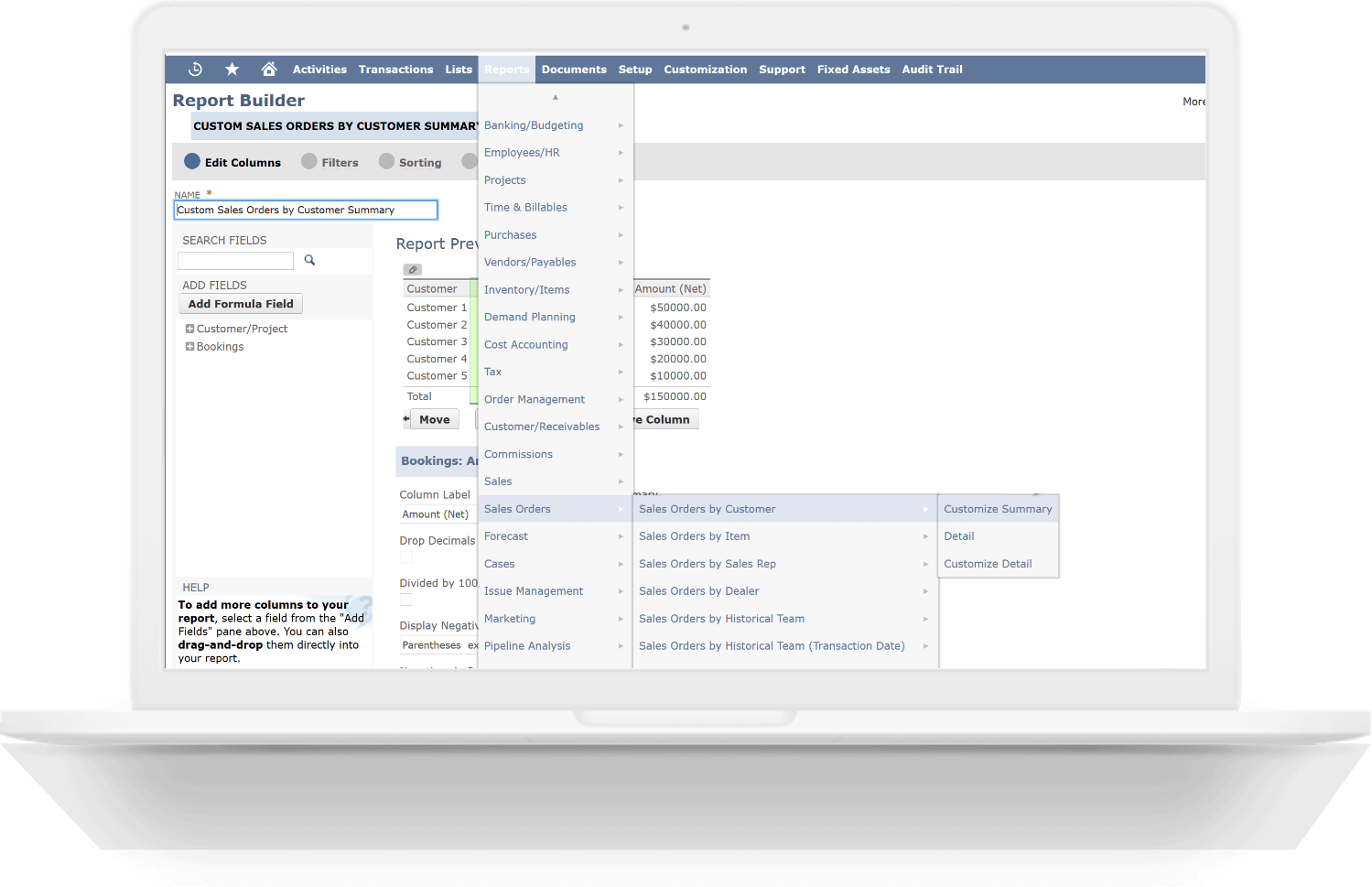This screenshot has height=887, width=1372.
Task: Expand the Vendors/Payables submenu
Action: point(555,263)
